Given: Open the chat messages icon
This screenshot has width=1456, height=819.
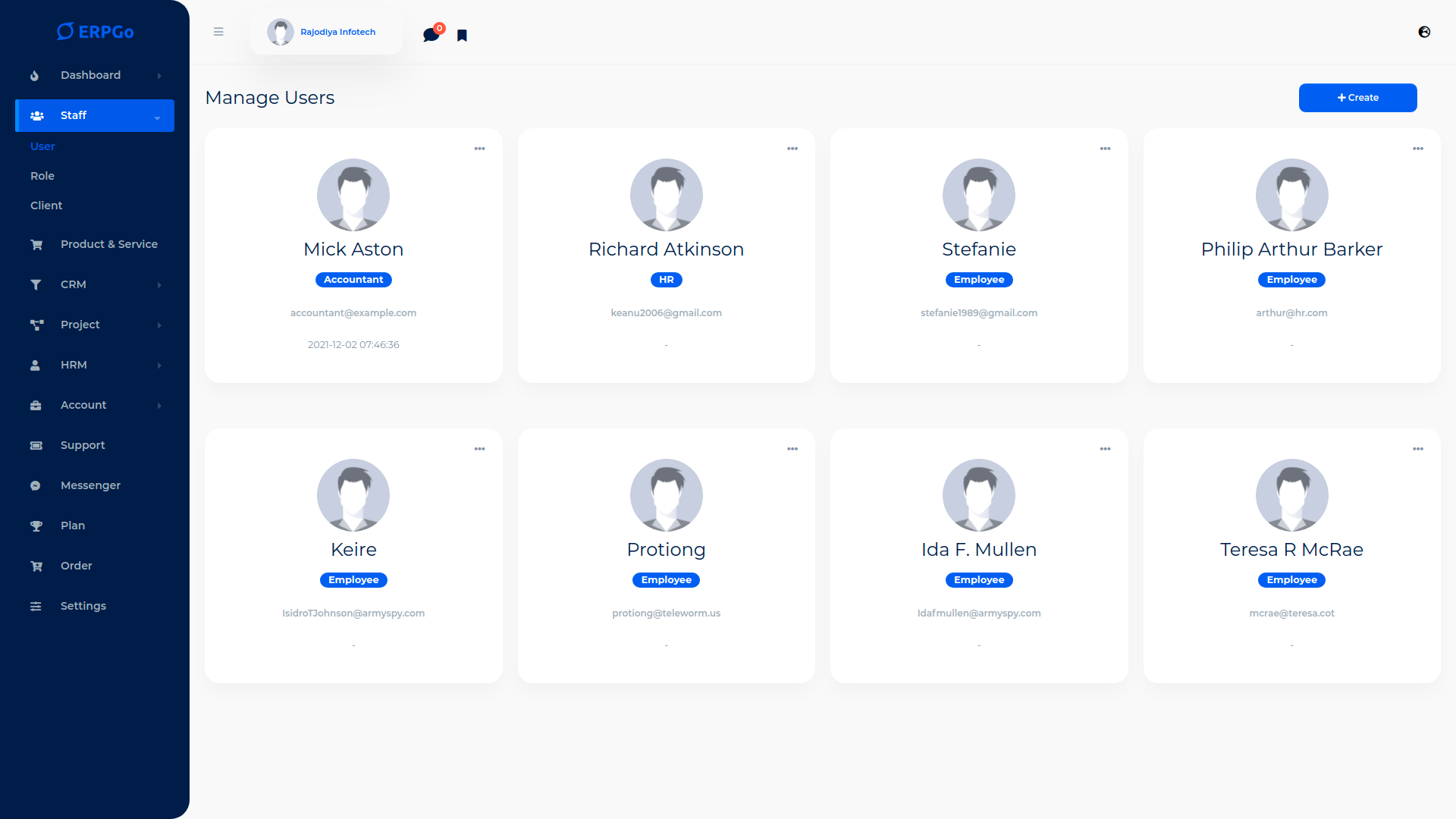Looking at the screenshot, I should tap(431, 35).
